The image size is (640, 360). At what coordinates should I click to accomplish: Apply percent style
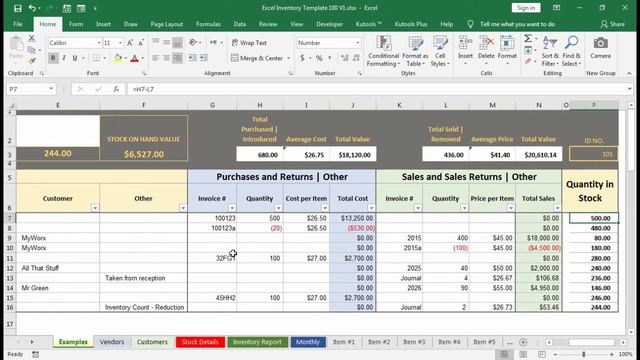pyautogui.click(x=319, y=58)
